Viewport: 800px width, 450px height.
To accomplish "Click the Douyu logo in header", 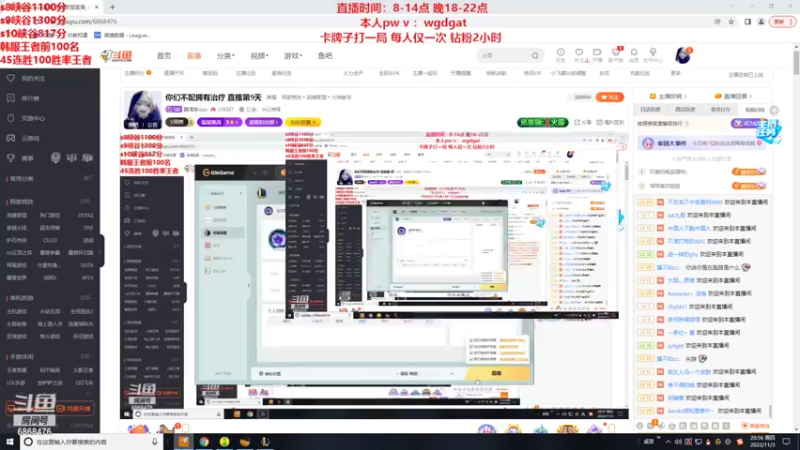I will [117, 56].
